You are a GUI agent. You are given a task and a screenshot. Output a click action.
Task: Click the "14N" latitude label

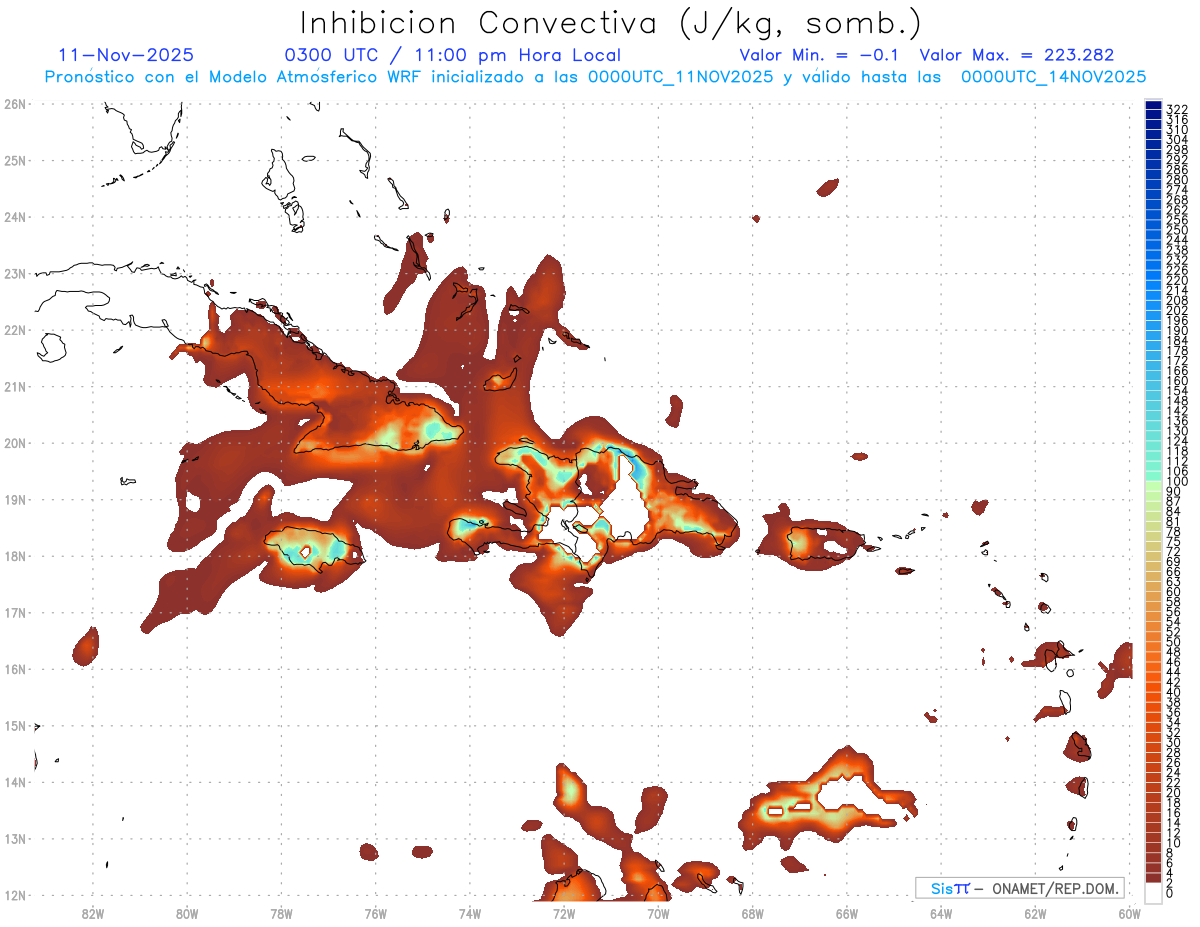tap(14, 782)
